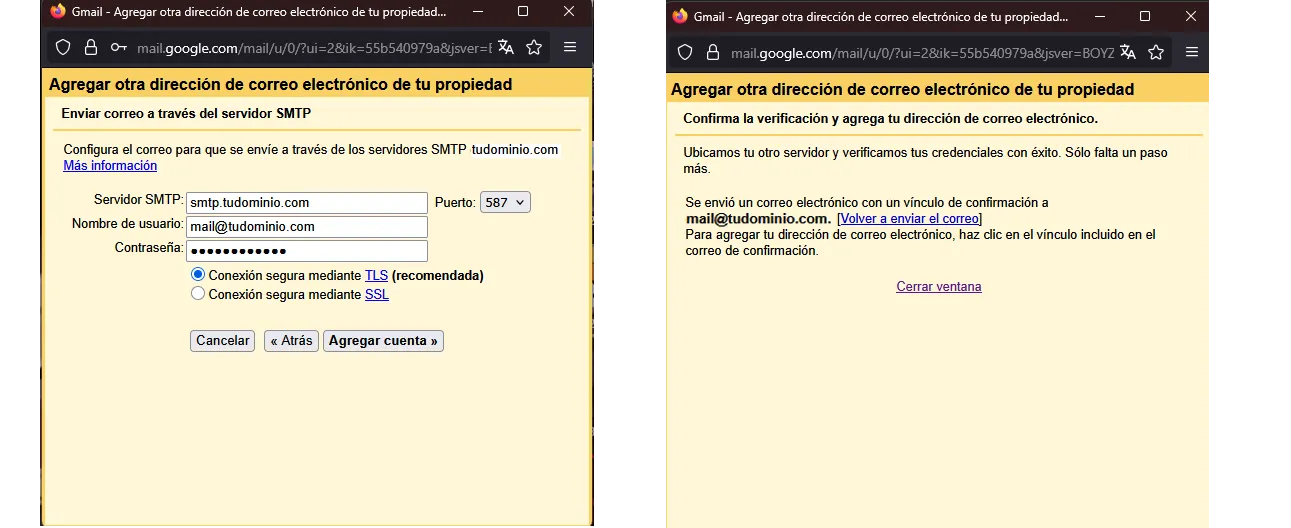Click the Firefox logo in left window title bar
Viewport: 1291px width, 528px height.
pos(58,12)
